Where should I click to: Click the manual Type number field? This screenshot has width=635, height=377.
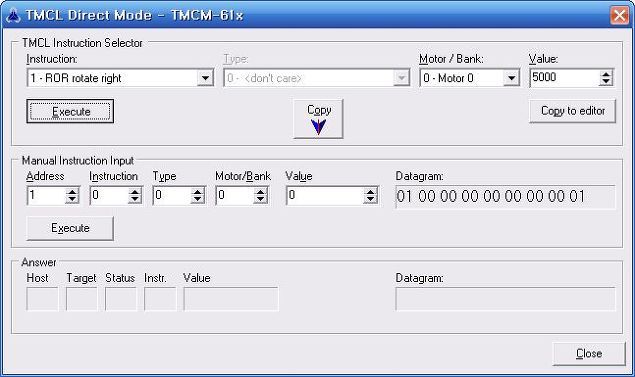coord(172,196)
